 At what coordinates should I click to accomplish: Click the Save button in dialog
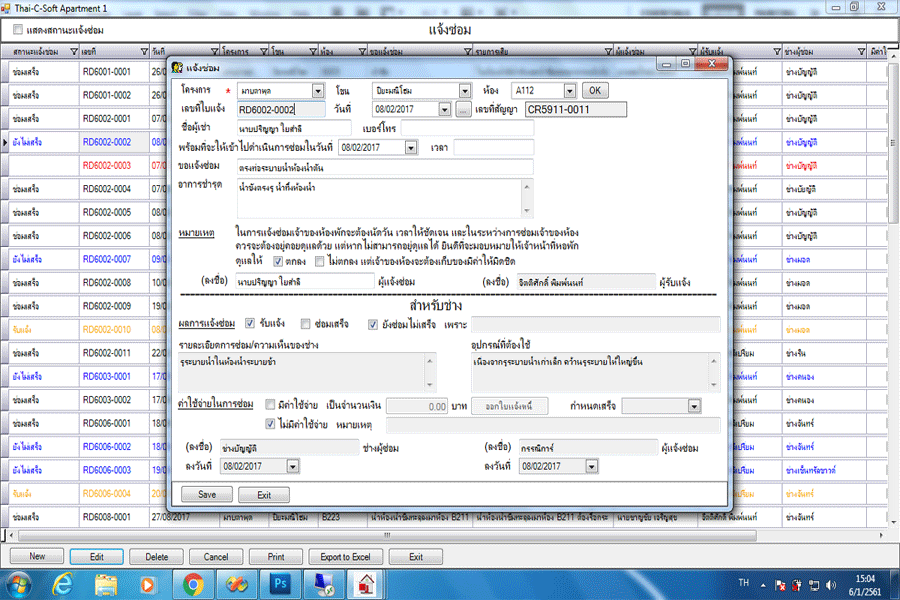click(207, 494)
